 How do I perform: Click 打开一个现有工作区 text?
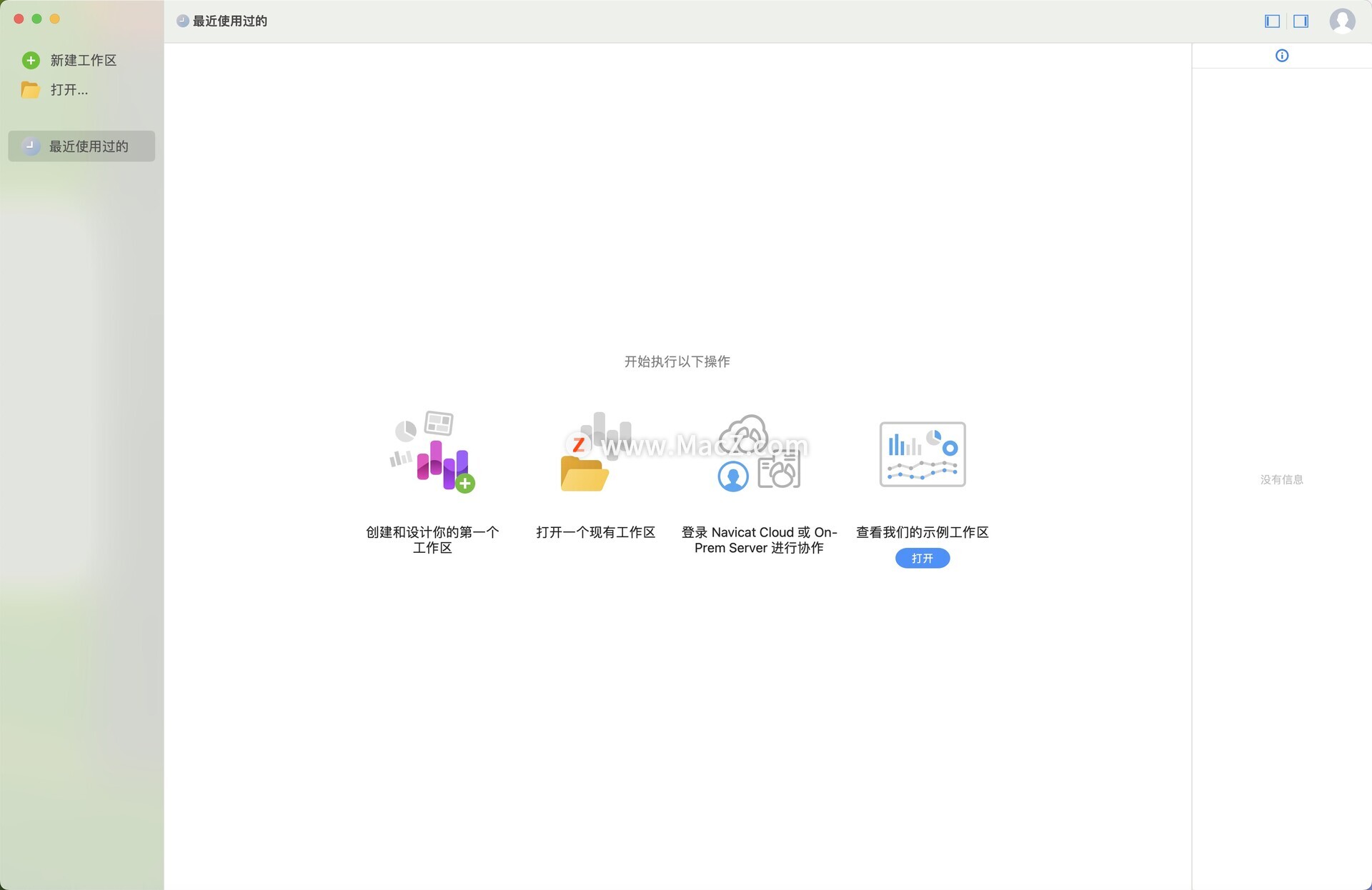point(595,532)
